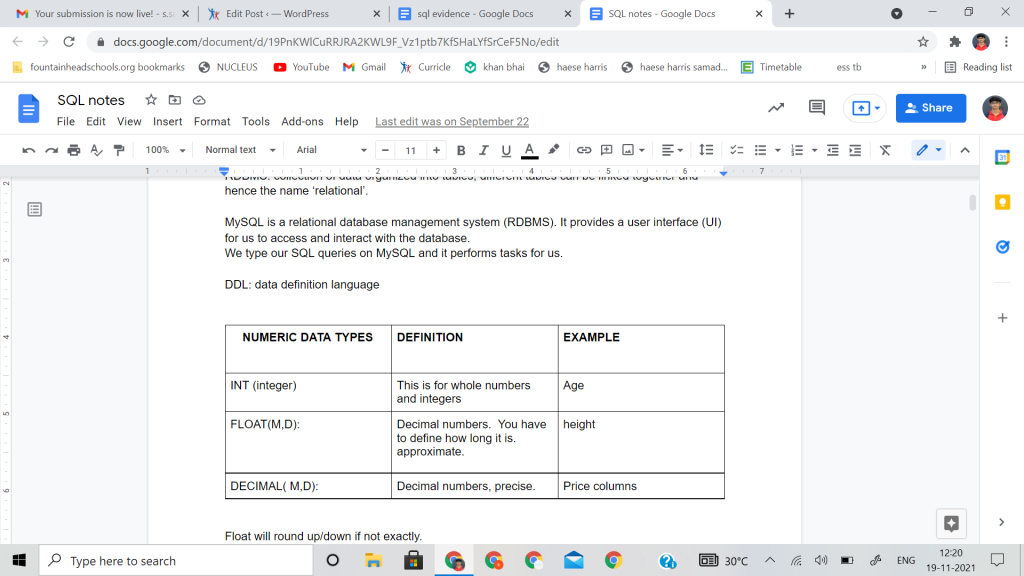Open the last edit version history link
1024x576 pixels.
click(452, 121)
